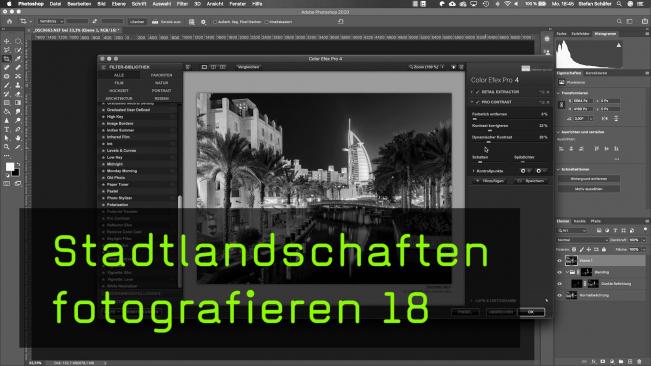651x366 pixels.
Task: Select the Move tool
Action: (7, 41)
